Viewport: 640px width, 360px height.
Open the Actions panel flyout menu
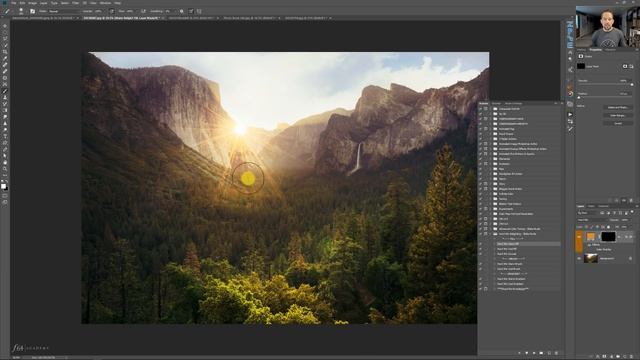click(x=561, y=104)
